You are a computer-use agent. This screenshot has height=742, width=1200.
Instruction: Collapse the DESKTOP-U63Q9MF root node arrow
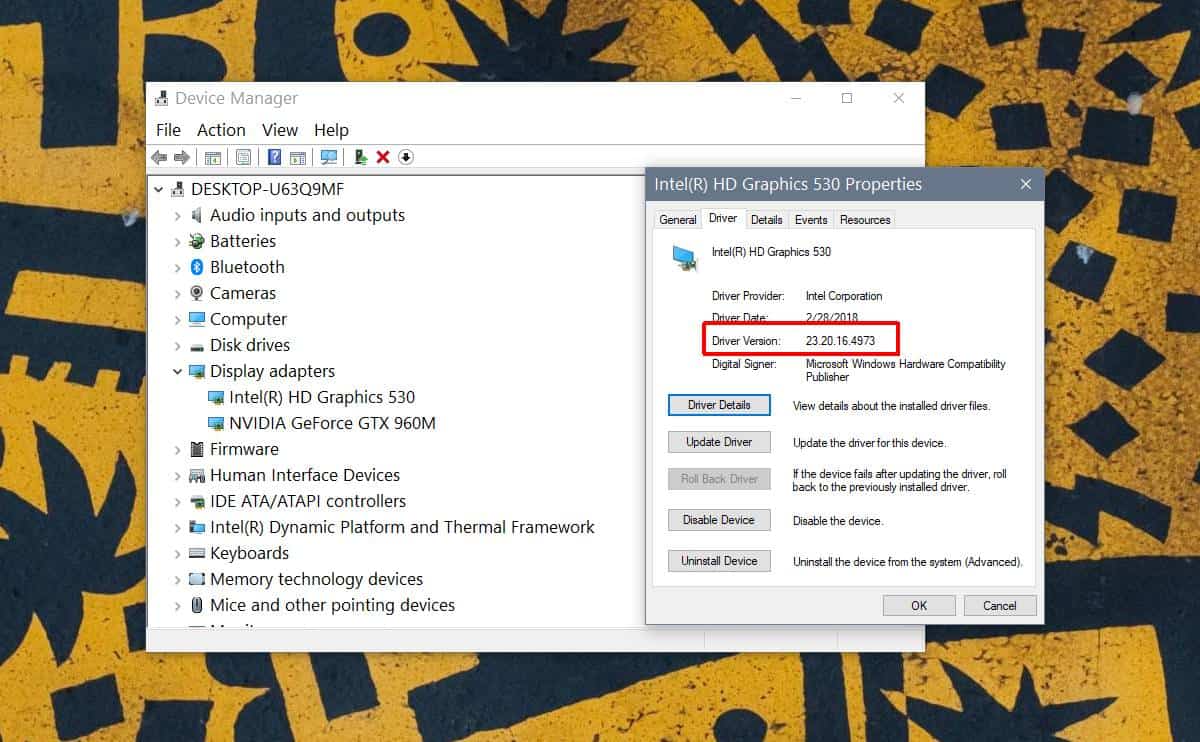point(158,189)
